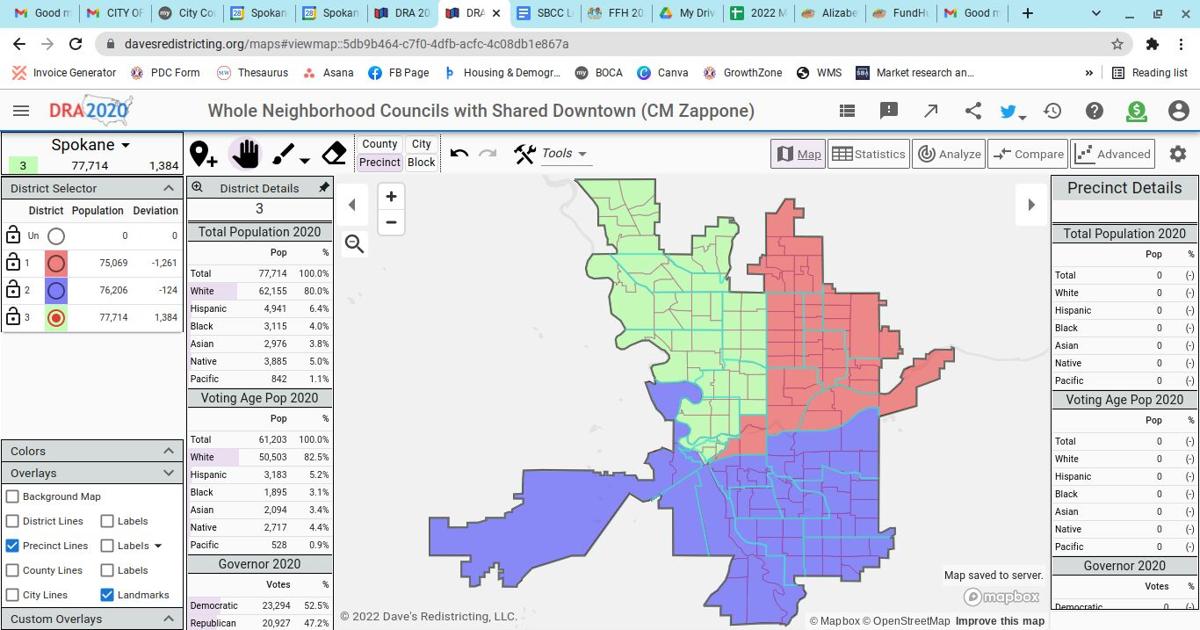Screen dimensions: 1200x630
Task: Switch to the Analyze view
Action: pyautogui.click(x=950, y=154)
